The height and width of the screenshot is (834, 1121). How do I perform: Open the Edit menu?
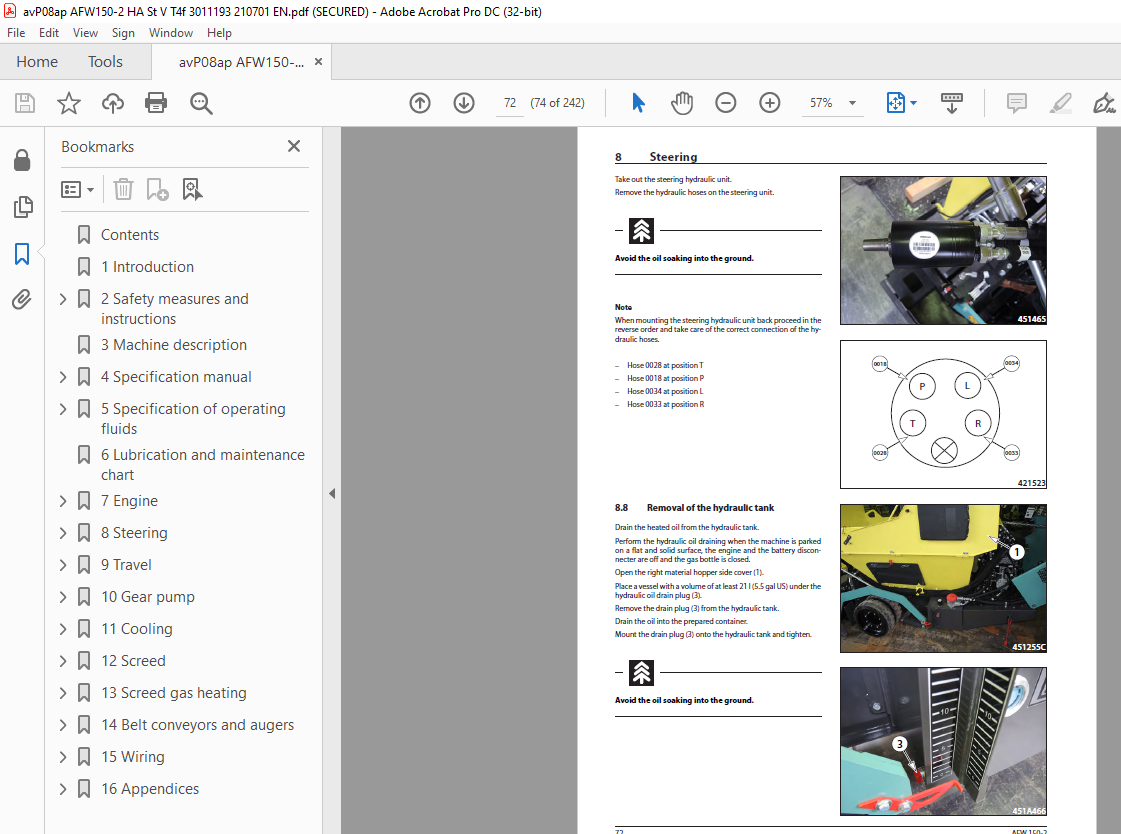point(49,33)
